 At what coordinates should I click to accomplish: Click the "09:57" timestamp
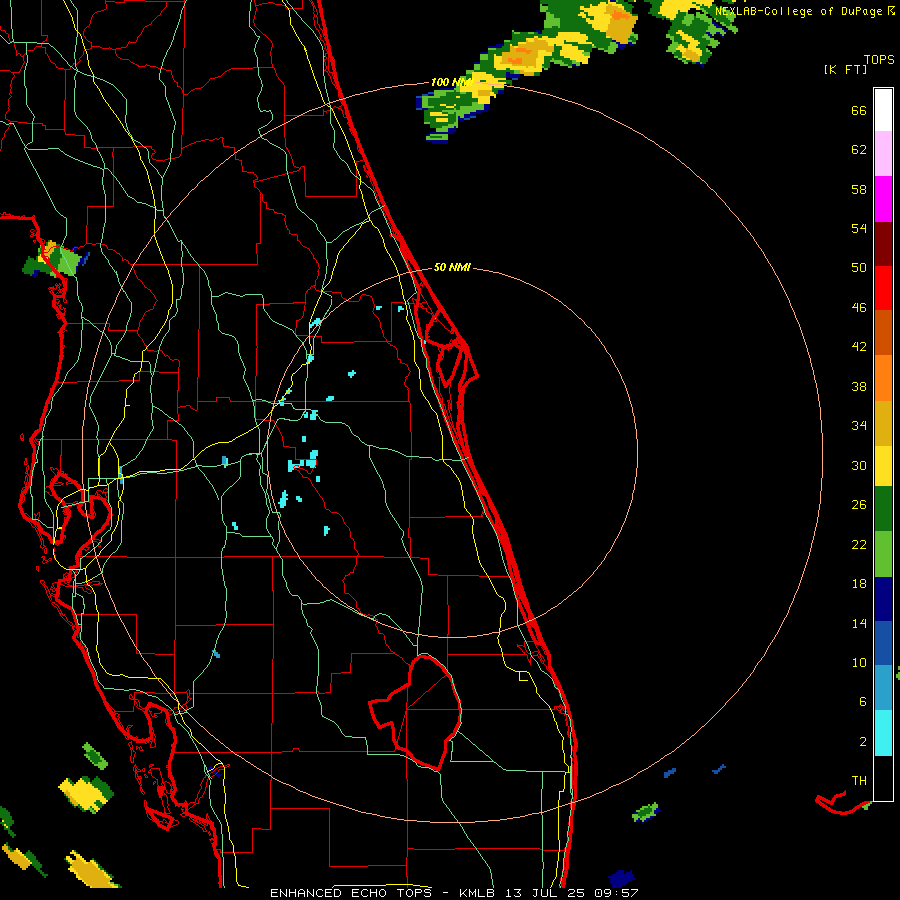[x=616, y=893]
